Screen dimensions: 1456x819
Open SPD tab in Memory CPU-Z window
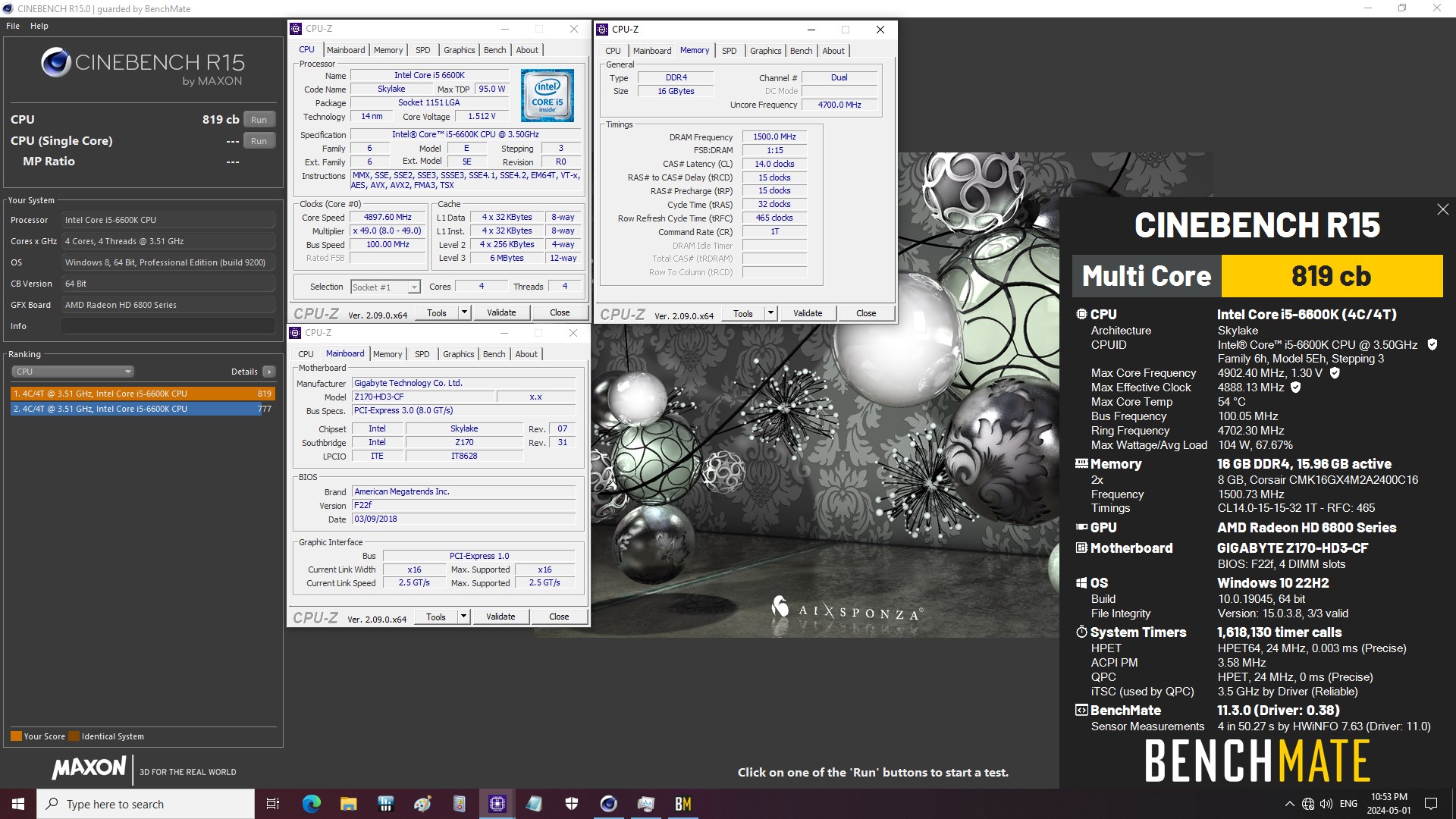click(730, 51)
